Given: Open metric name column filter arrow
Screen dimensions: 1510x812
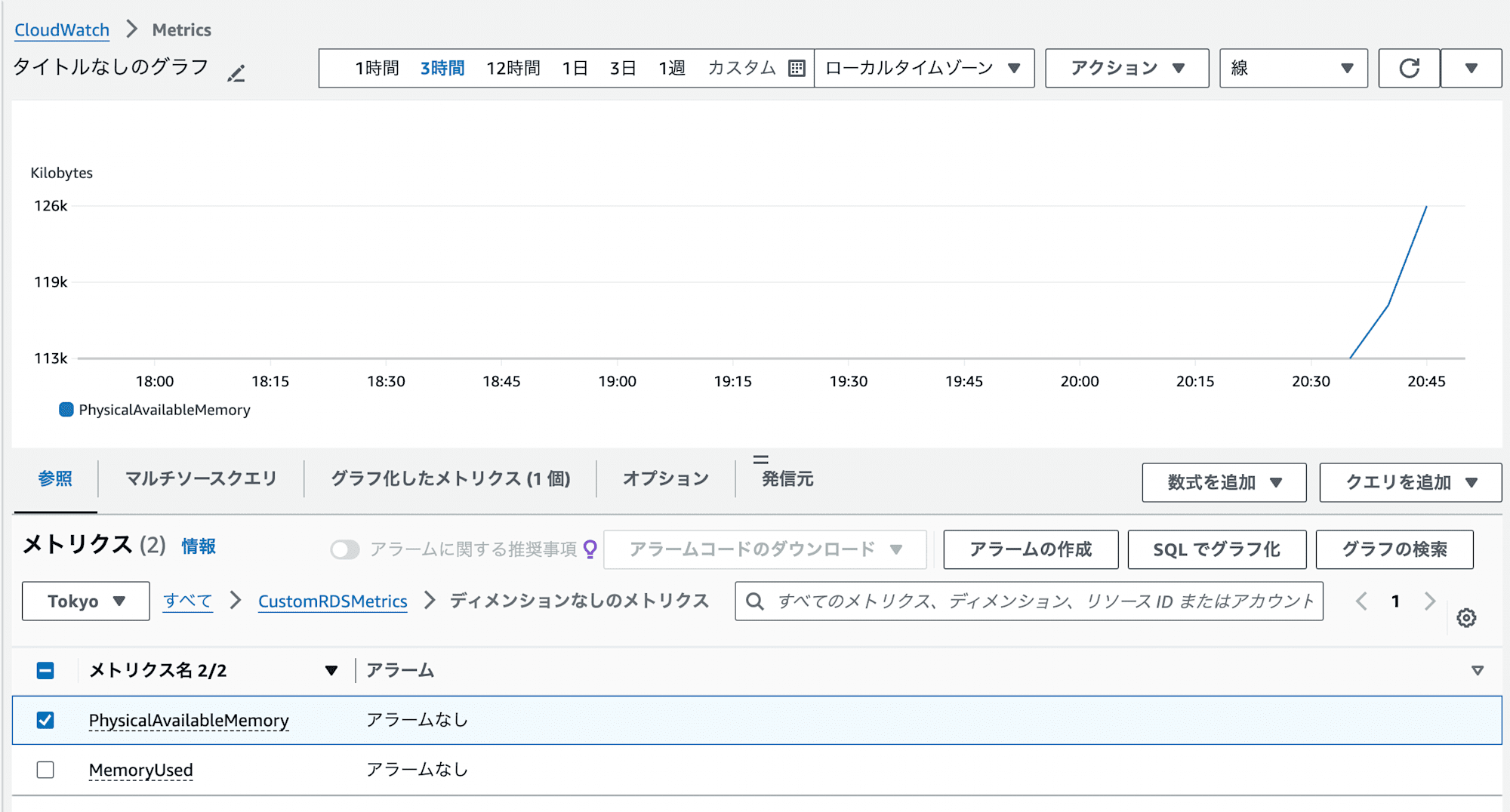Looking at the screenshot, I should tap(331, 670).
